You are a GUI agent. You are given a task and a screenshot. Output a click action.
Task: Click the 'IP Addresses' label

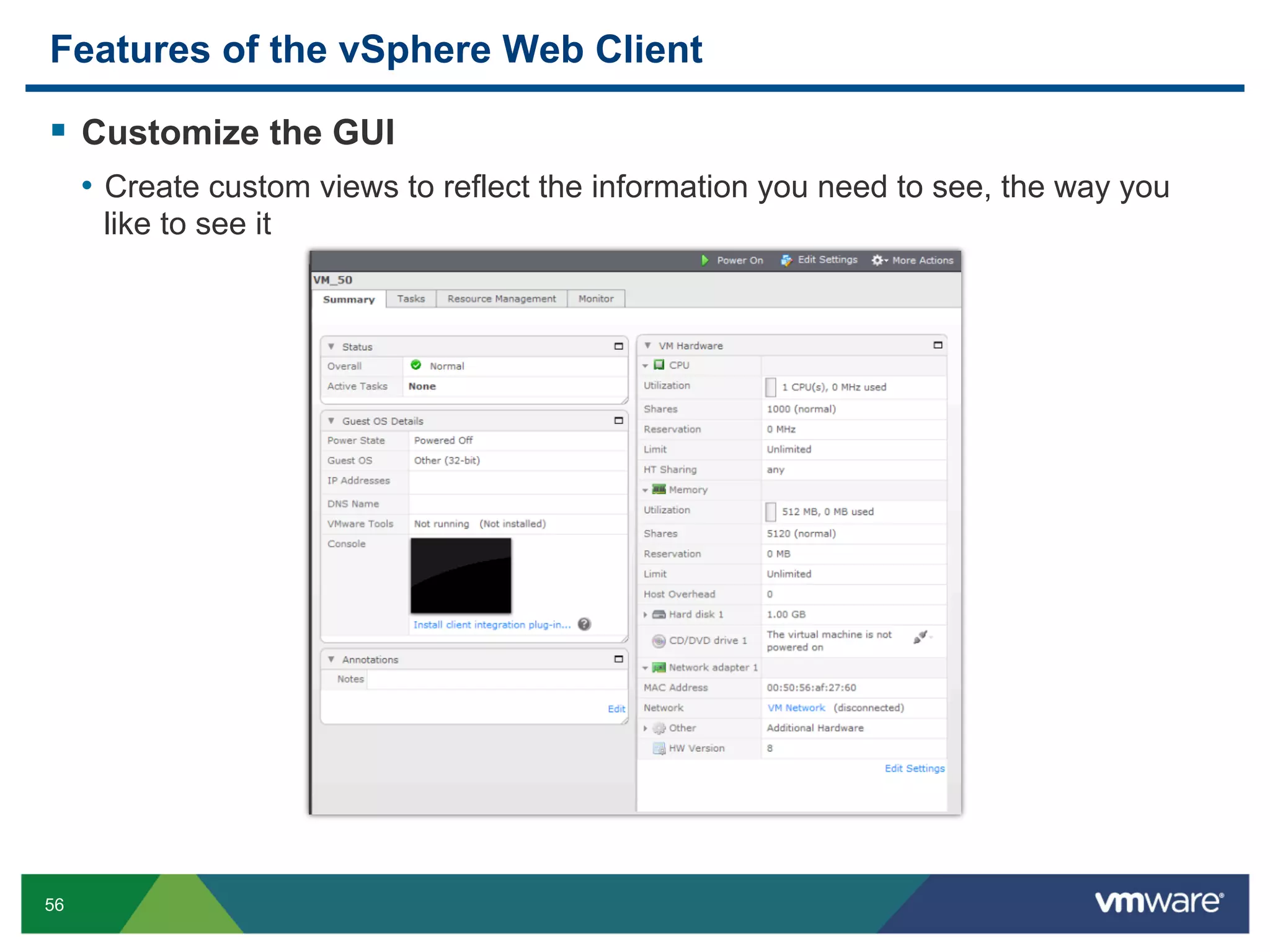[358, 481]
